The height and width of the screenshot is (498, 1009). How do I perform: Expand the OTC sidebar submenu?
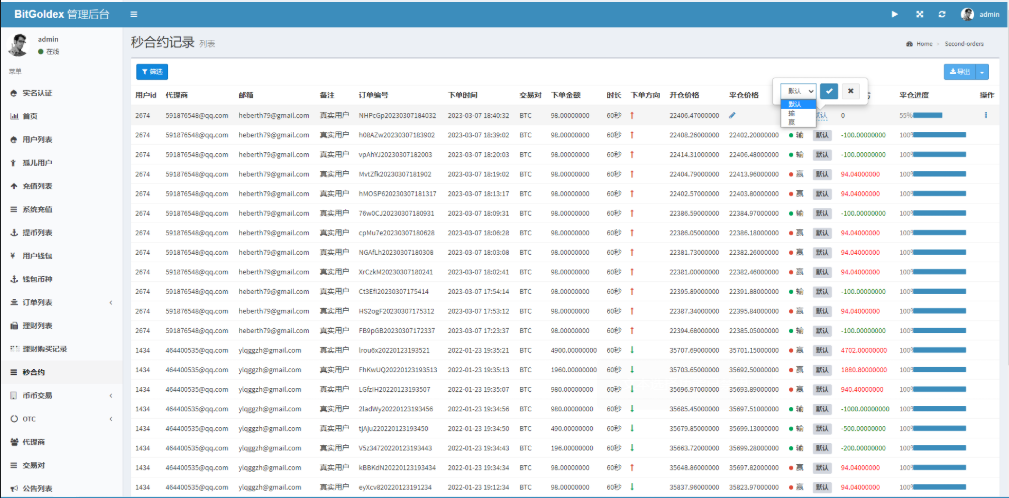coord(61,419)
